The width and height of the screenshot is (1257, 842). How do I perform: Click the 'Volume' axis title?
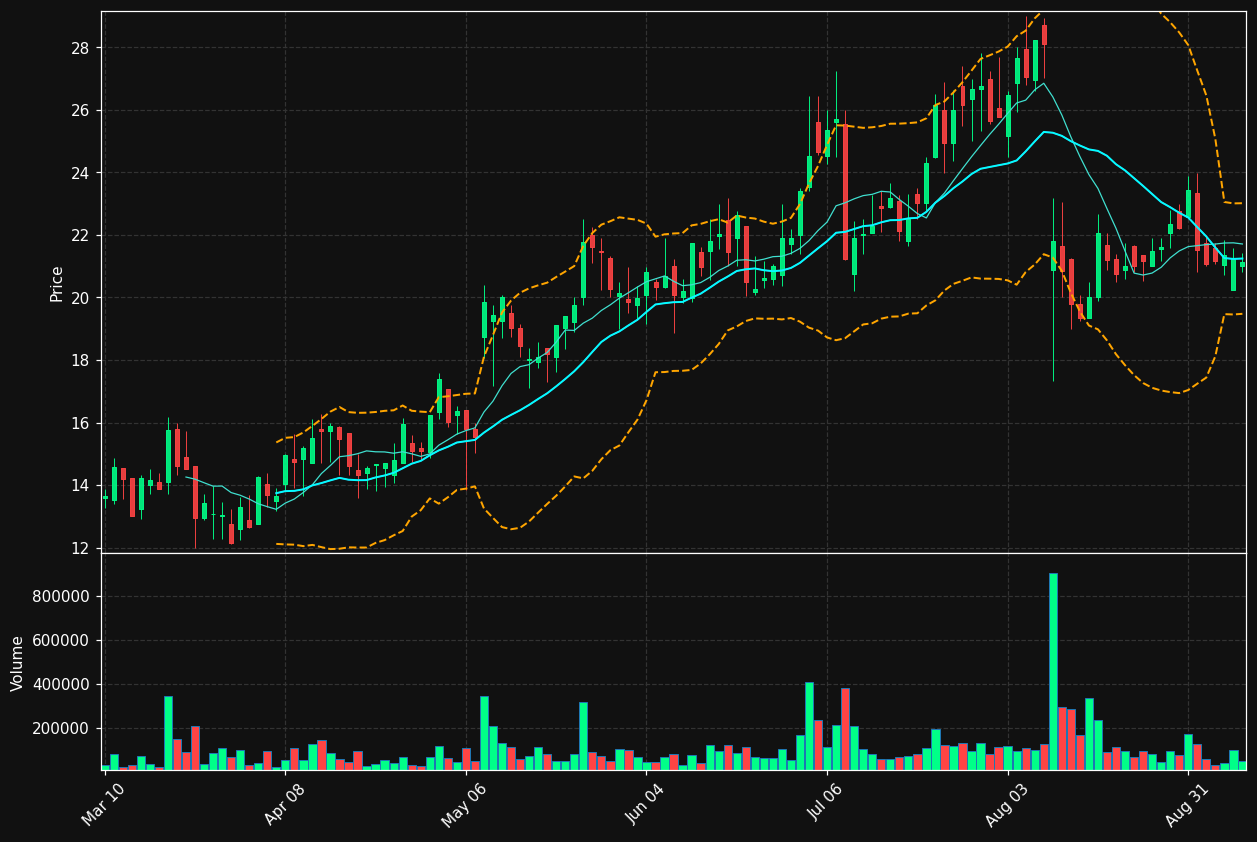18,663
